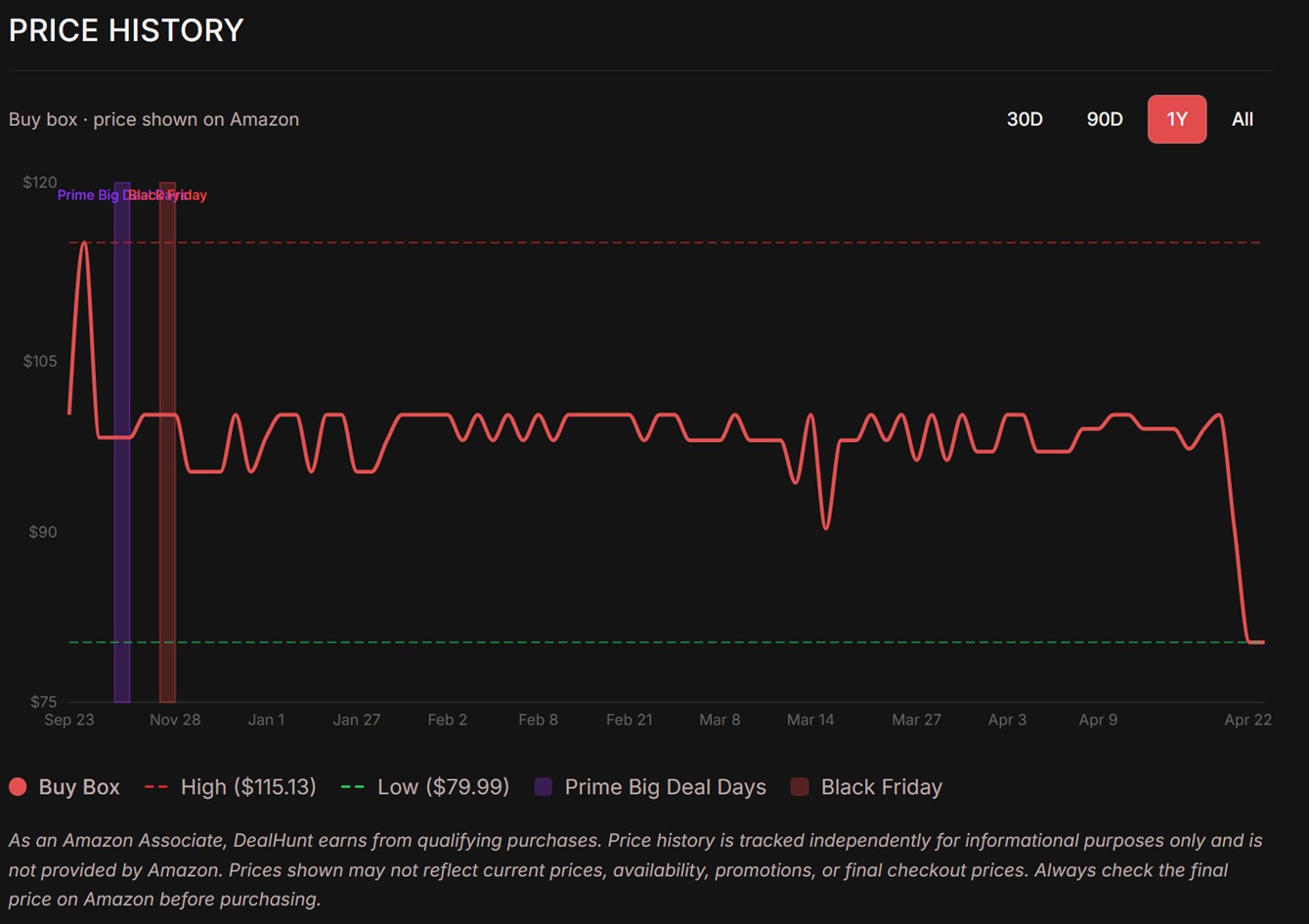Click the Nov 28 x-axis label
The height and width of the screenshot is (924, 1309).
coord(175,720)
